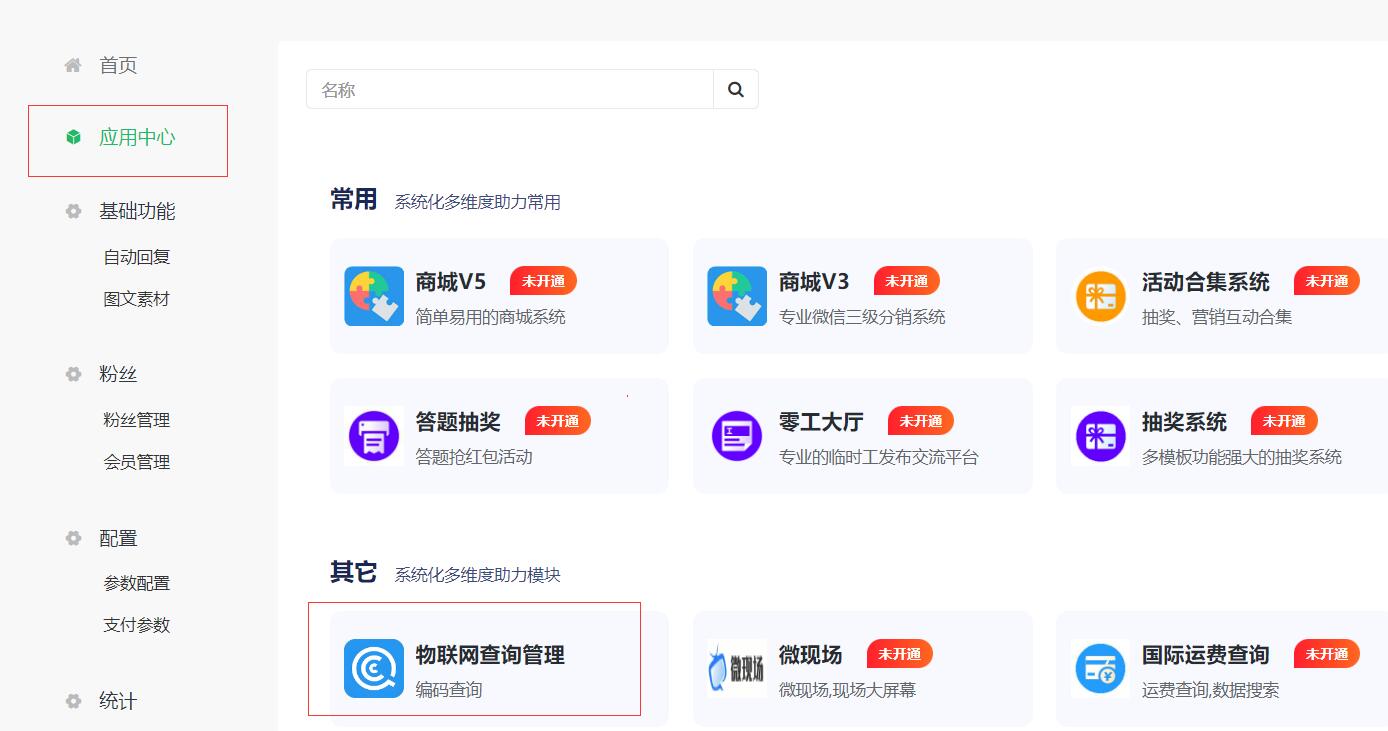Image resolution: width=1388 pixels, height=731 pixels.
Task: Click the purple 抽奖系统 gift icon
Action: 1100,436
